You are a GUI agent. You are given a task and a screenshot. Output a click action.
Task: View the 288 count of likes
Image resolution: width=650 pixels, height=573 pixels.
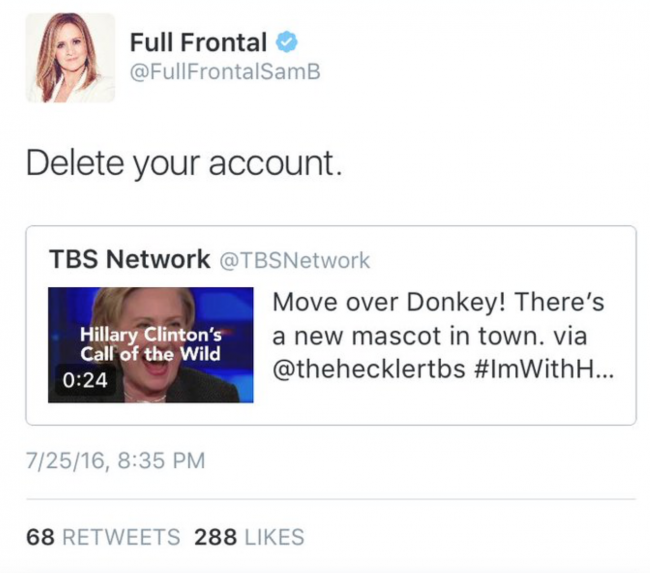click(215, 537)
